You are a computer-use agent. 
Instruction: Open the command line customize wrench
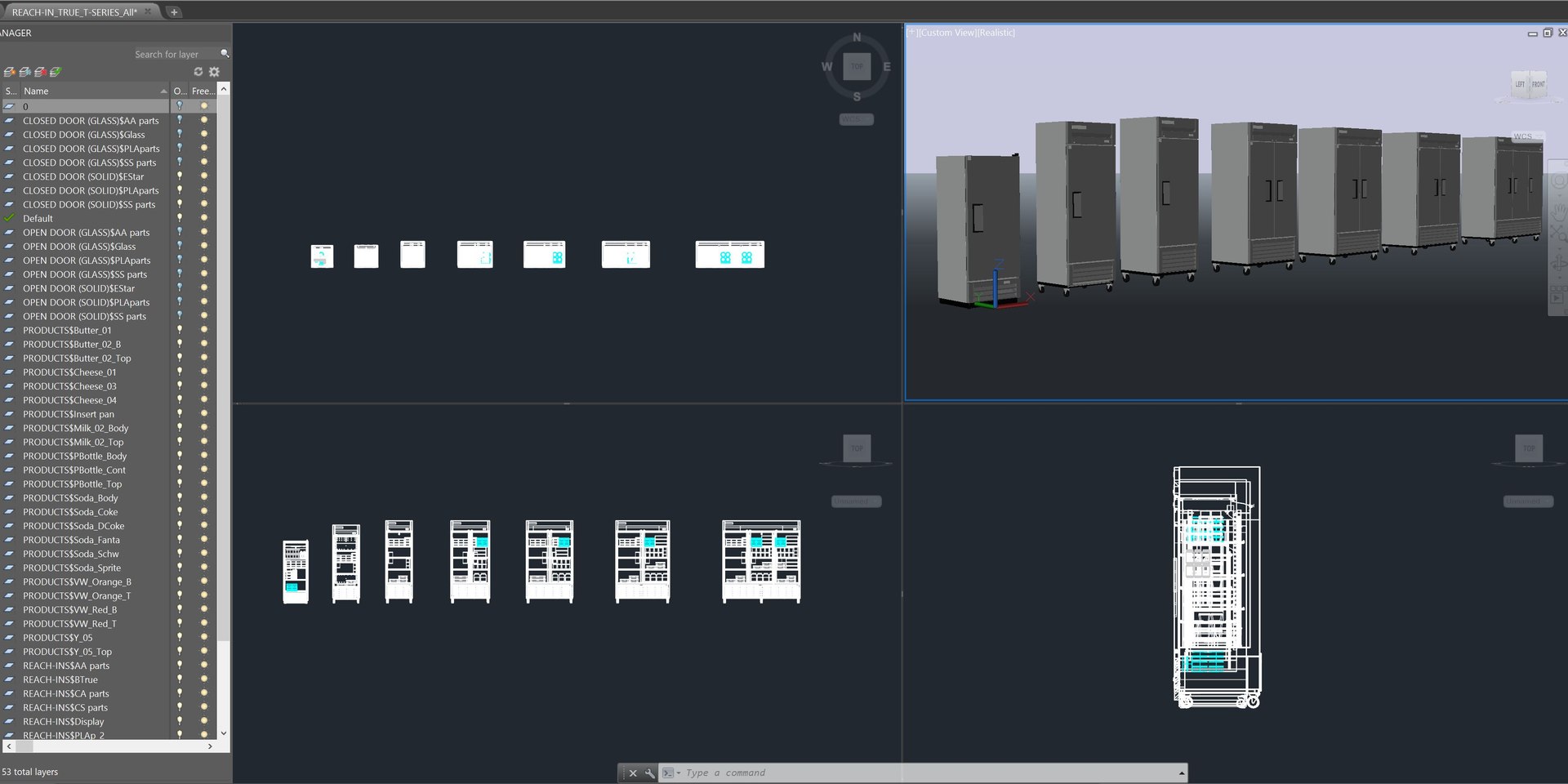tap(650, 773)
